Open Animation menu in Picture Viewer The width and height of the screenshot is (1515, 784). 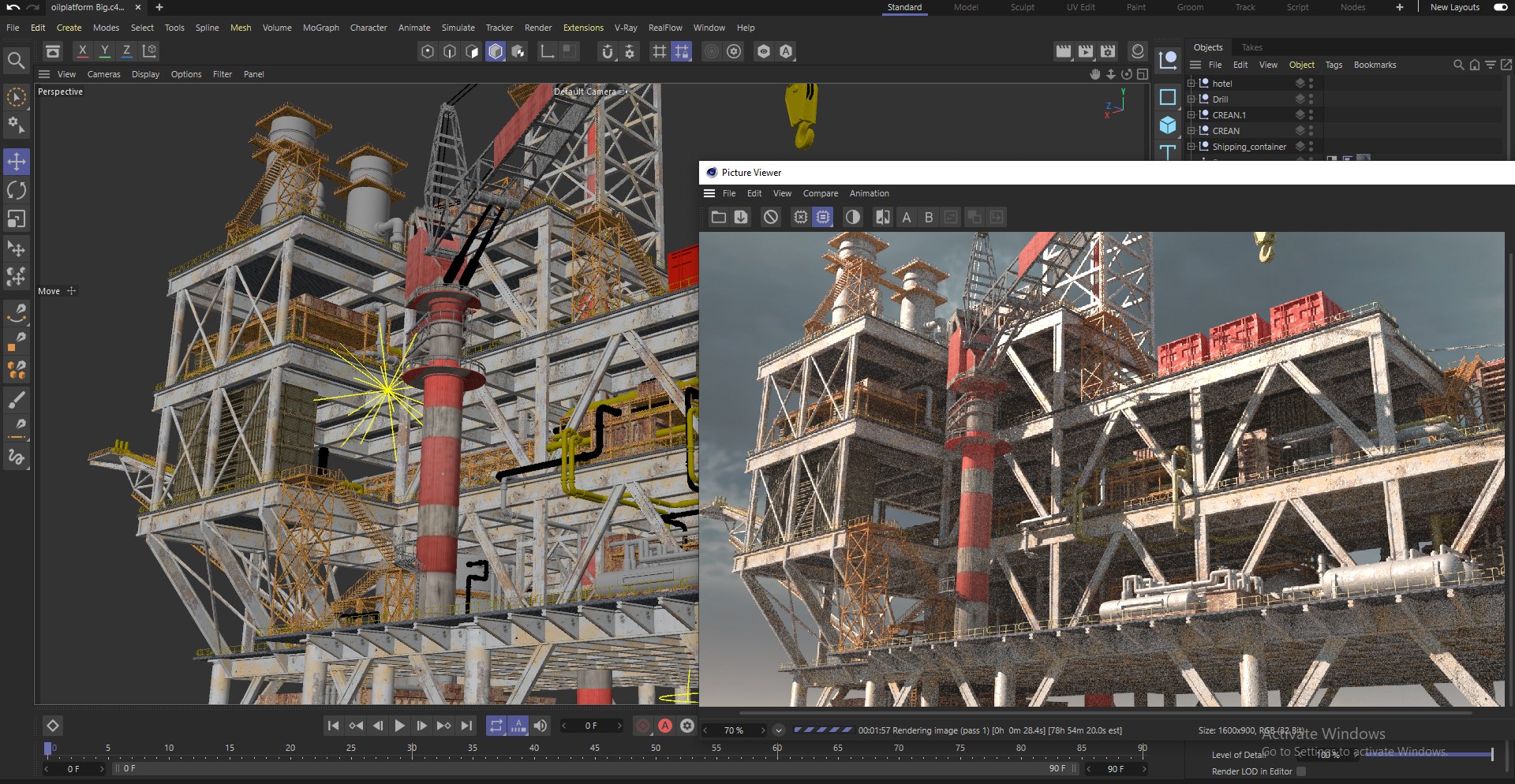coord(870,193)
